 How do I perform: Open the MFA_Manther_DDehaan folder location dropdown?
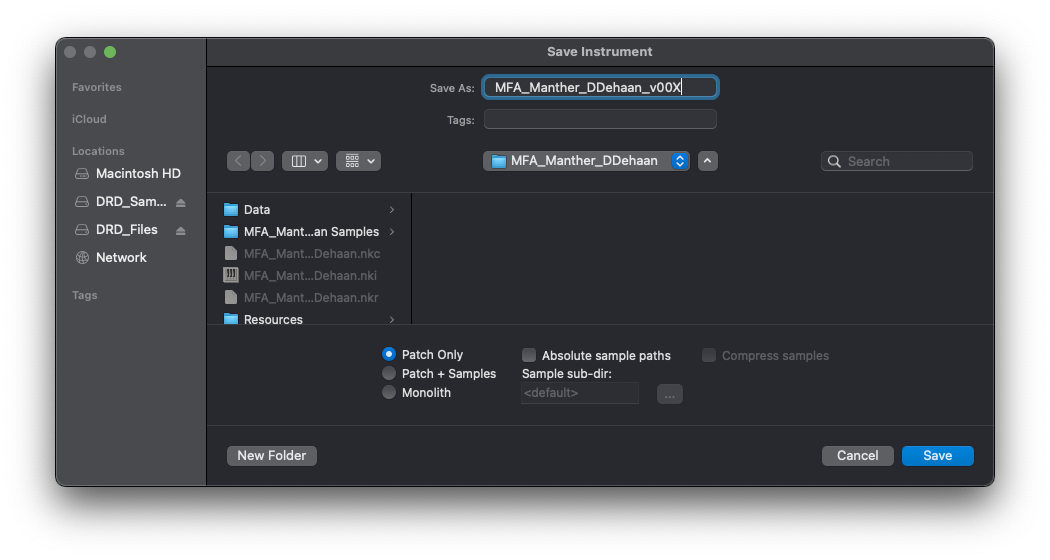point(586,161)
